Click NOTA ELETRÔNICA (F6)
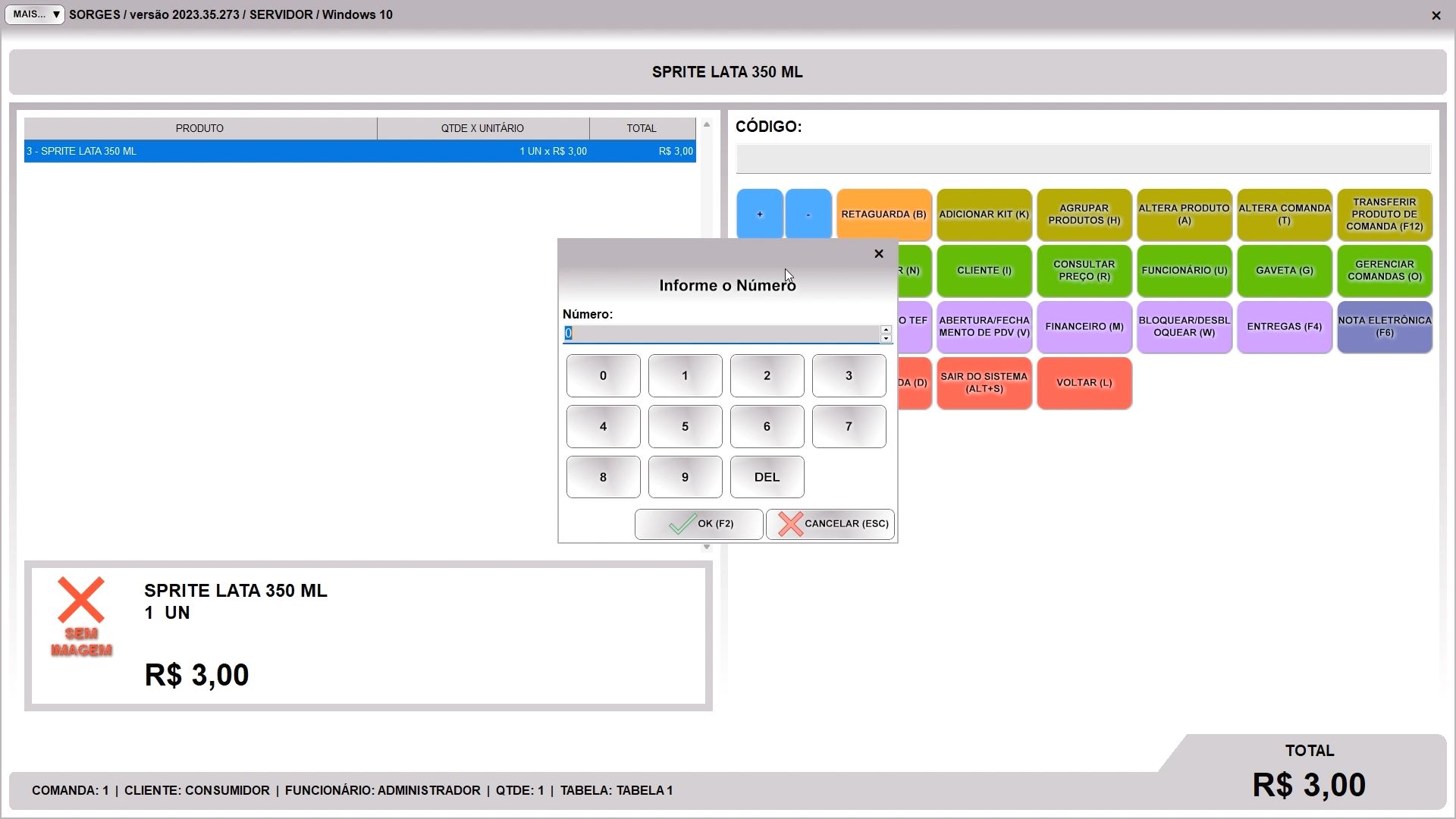The image size is (1456, 819). coord(1384,327)
